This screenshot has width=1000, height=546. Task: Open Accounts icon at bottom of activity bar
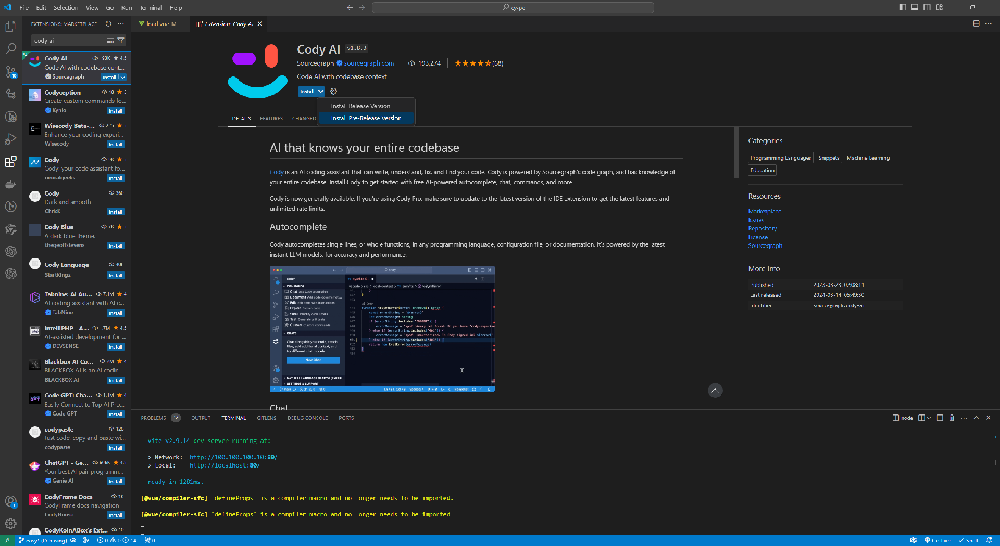coord(10,502)
